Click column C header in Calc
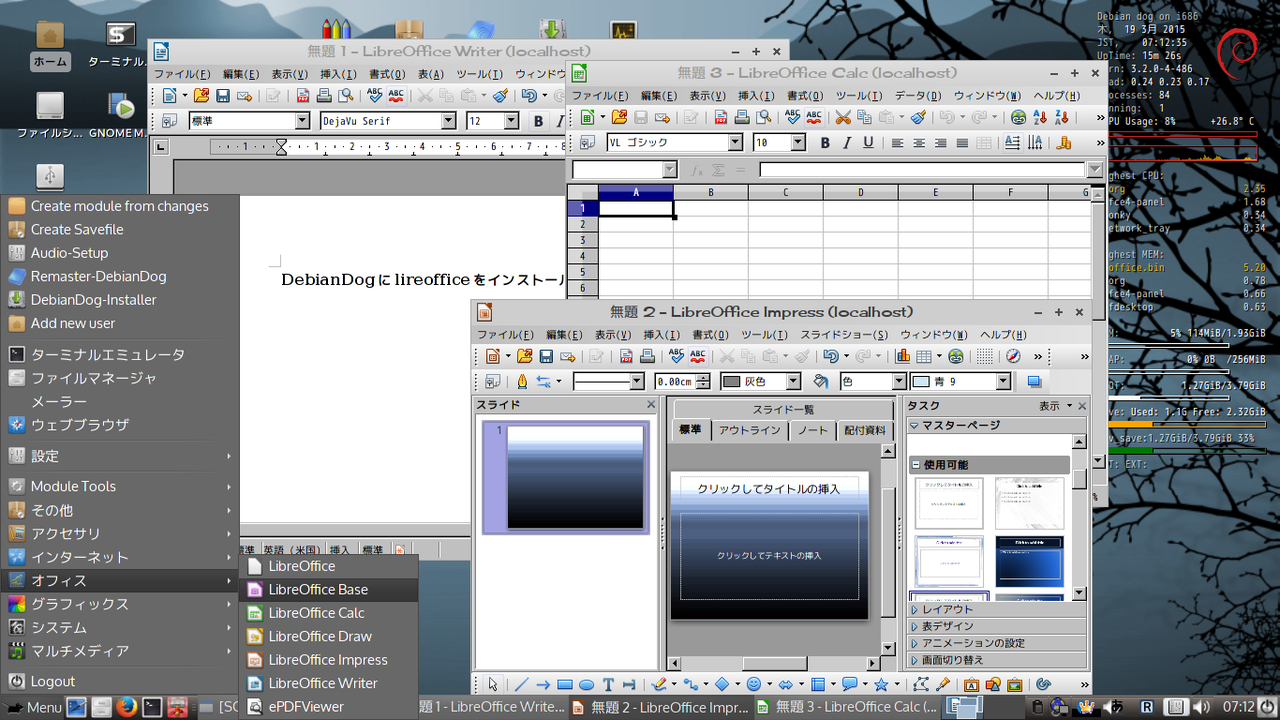 pos(786,192)
